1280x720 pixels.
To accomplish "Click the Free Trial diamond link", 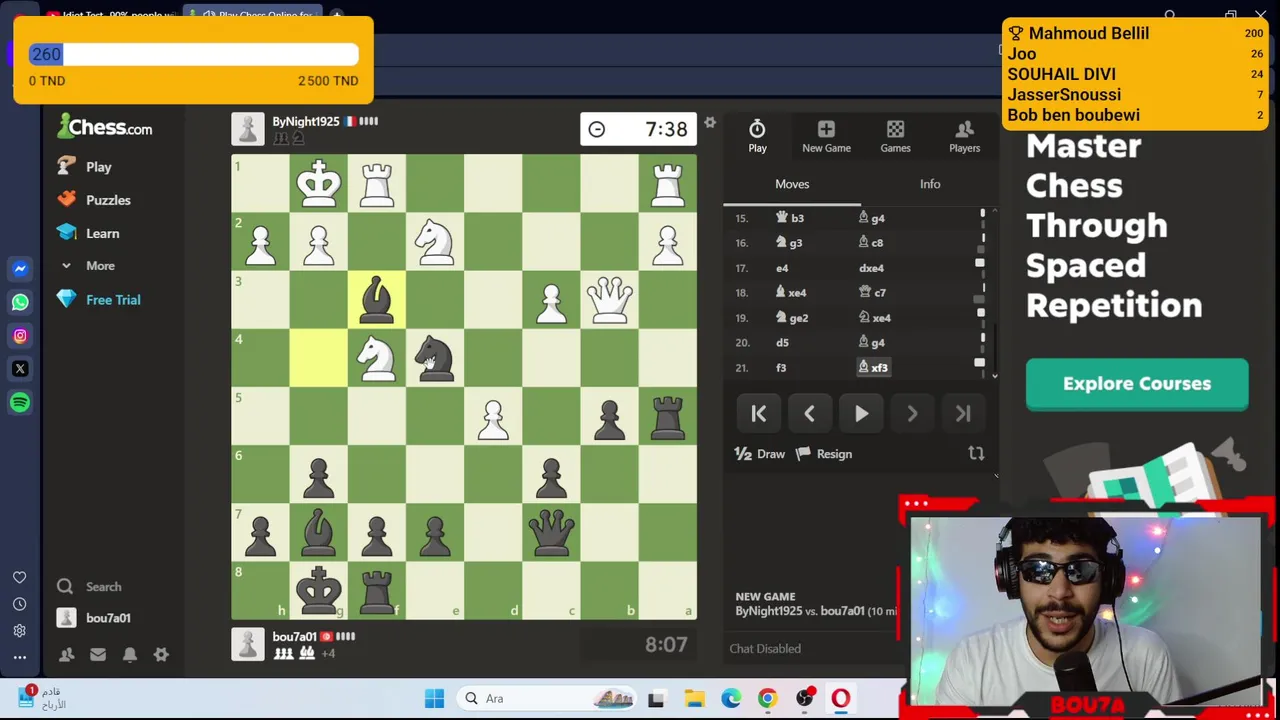I will coord(99,300).
